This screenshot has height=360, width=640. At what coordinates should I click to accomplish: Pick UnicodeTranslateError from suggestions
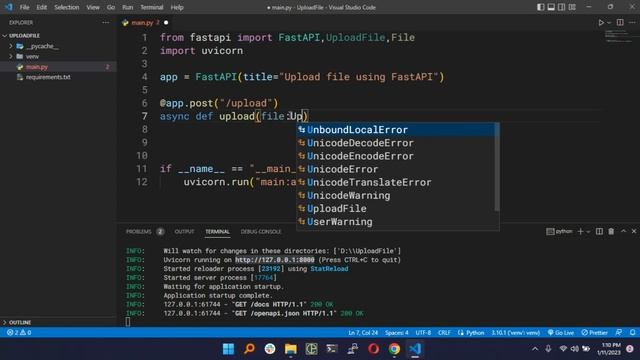click(x=396, y=182)
